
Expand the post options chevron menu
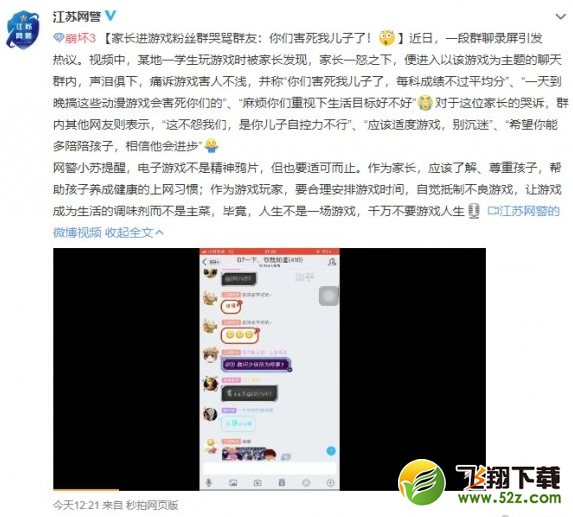[560, 16]
